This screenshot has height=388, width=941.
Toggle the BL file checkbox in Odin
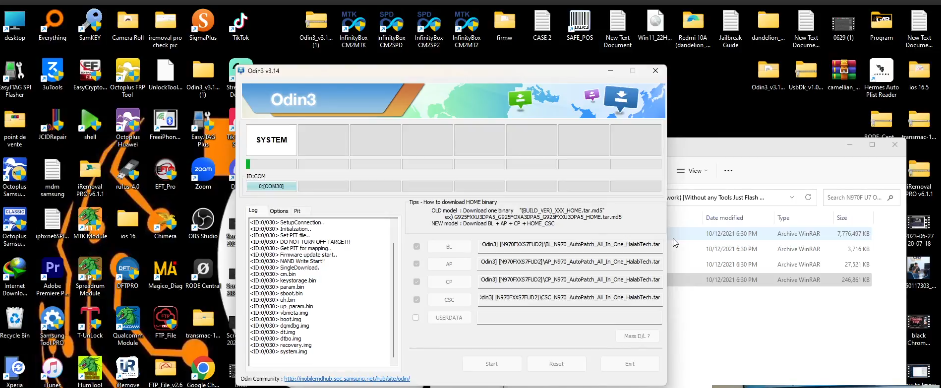coord(416,246)
